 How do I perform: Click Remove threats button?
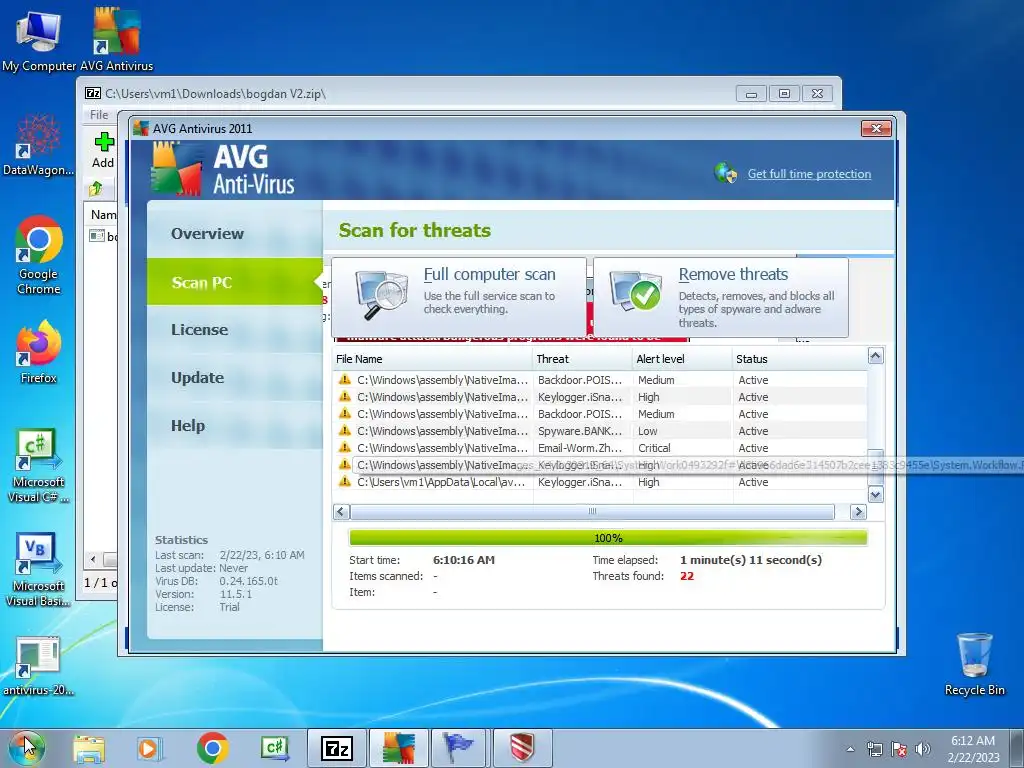(721, 297)
